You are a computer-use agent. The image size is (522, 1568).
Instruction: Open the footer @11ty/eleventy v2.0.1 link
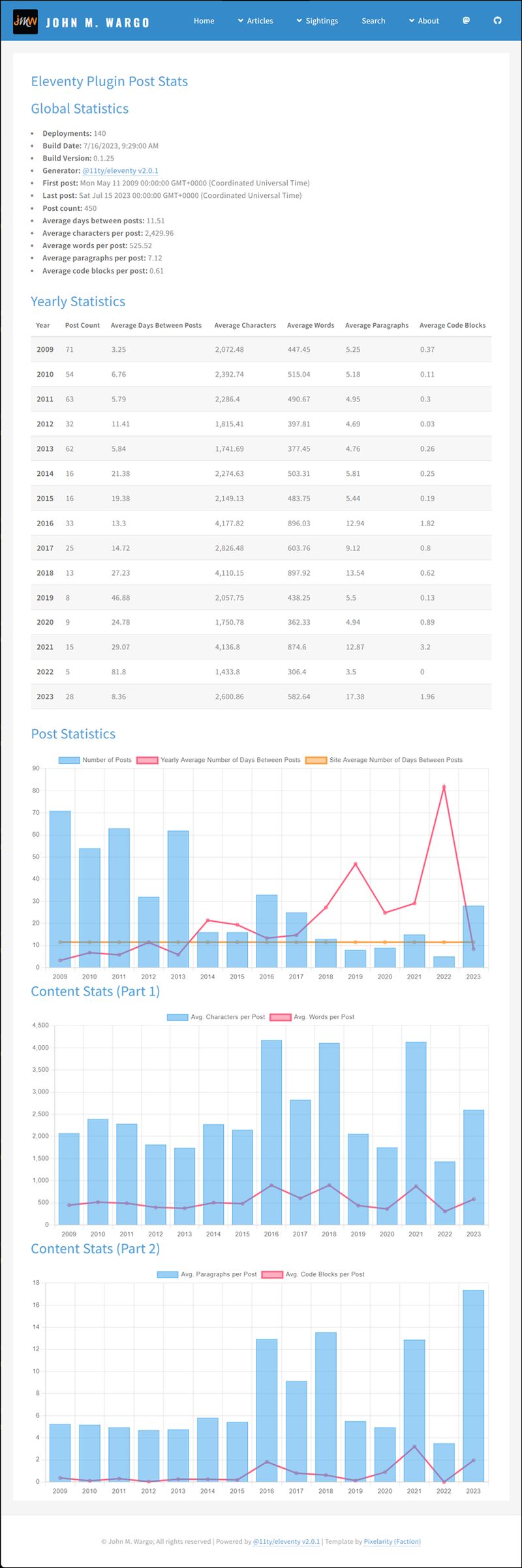[x=286, y=1541]
